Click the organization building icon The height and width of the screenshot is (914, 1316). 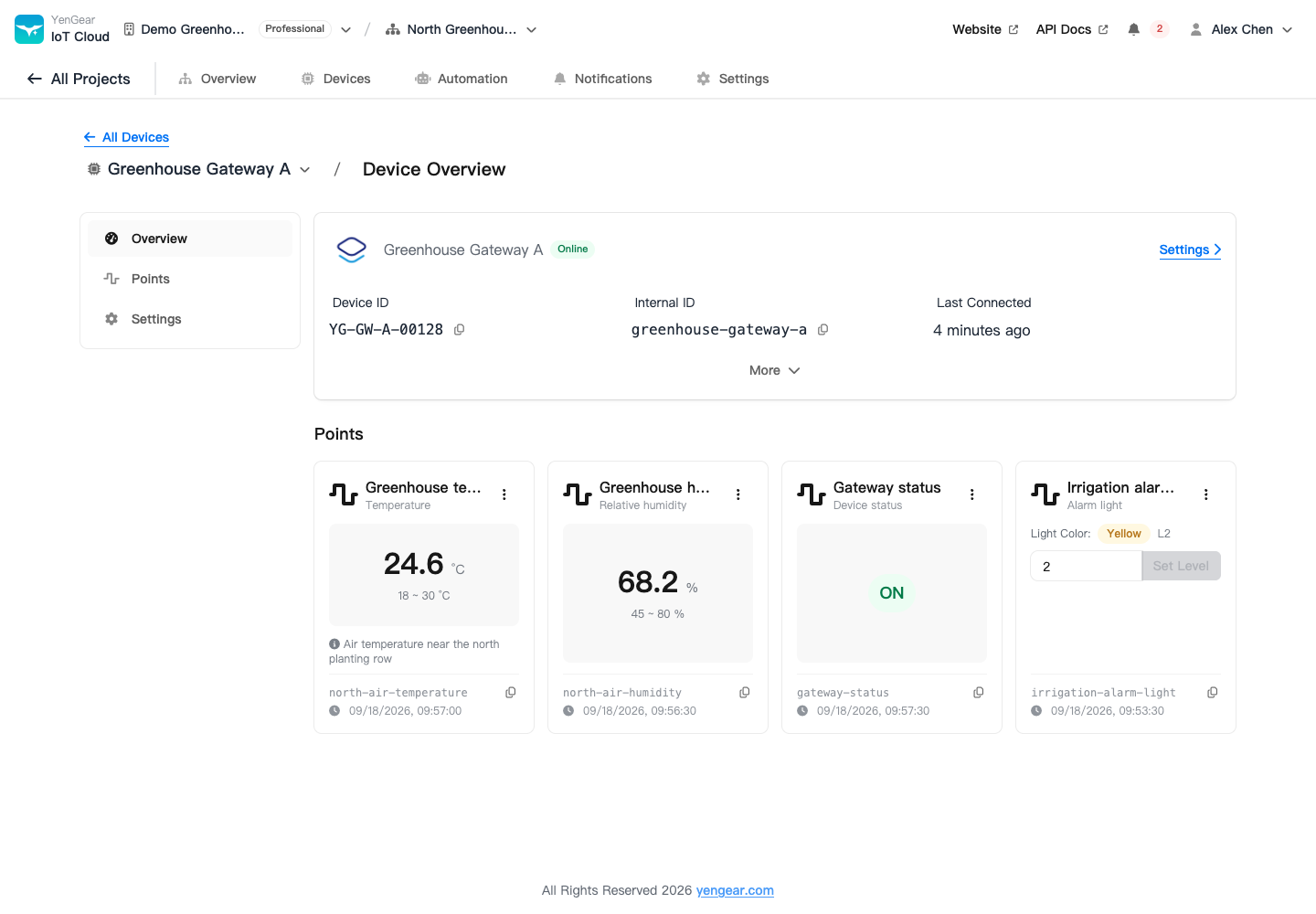(129, 29)
